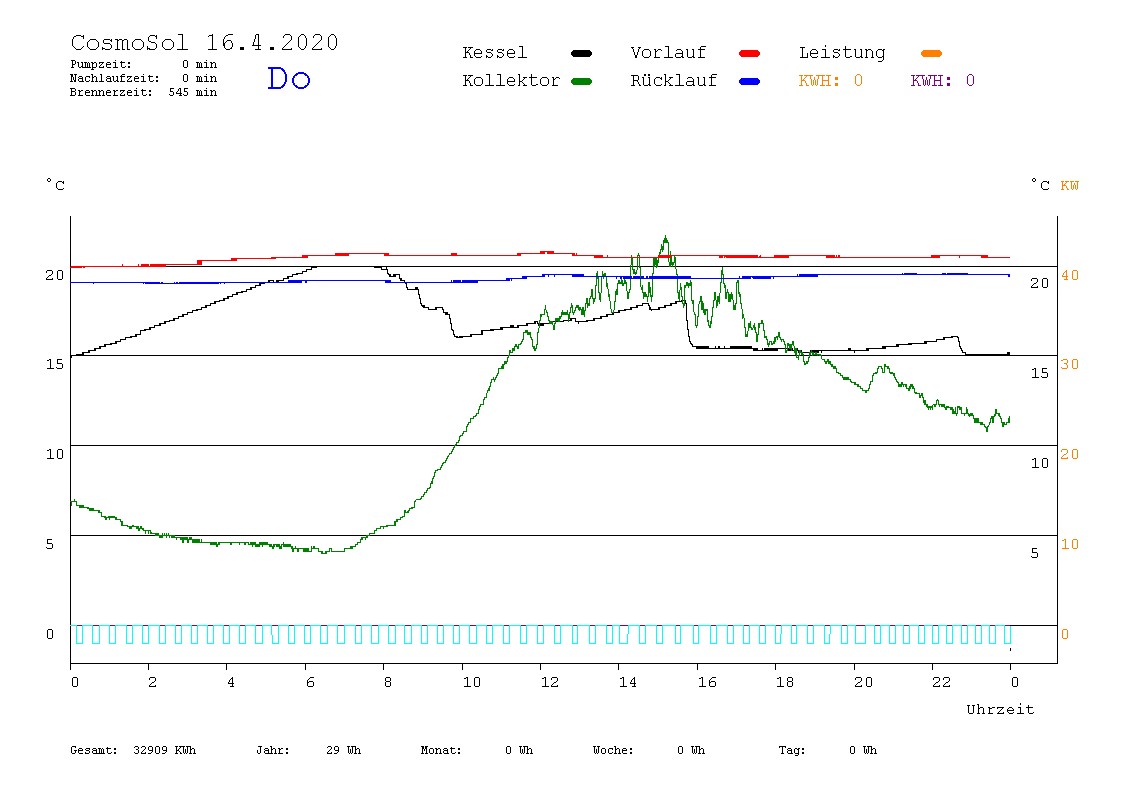
Task: Select the title 'CosmoSol 16.4.2020'
Action: click(x=204, y=42)
